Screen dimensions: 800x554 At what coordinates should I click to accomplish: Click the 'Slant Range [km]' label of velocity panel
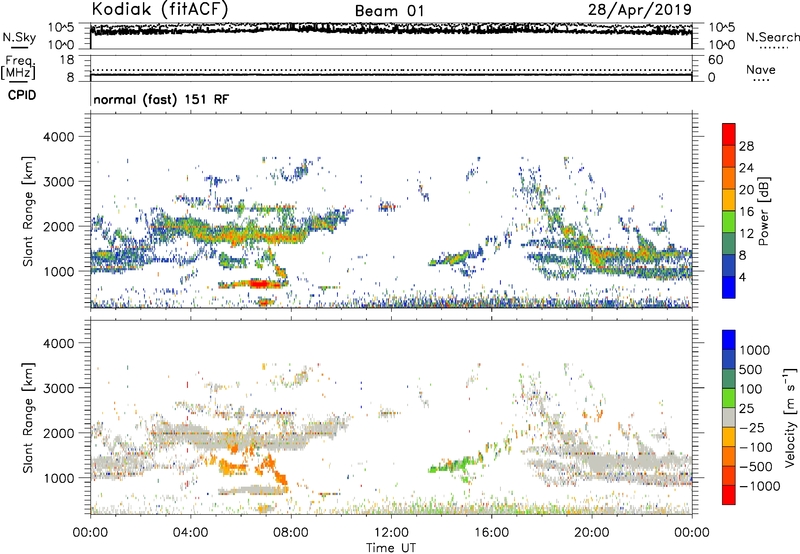(28, 418)
